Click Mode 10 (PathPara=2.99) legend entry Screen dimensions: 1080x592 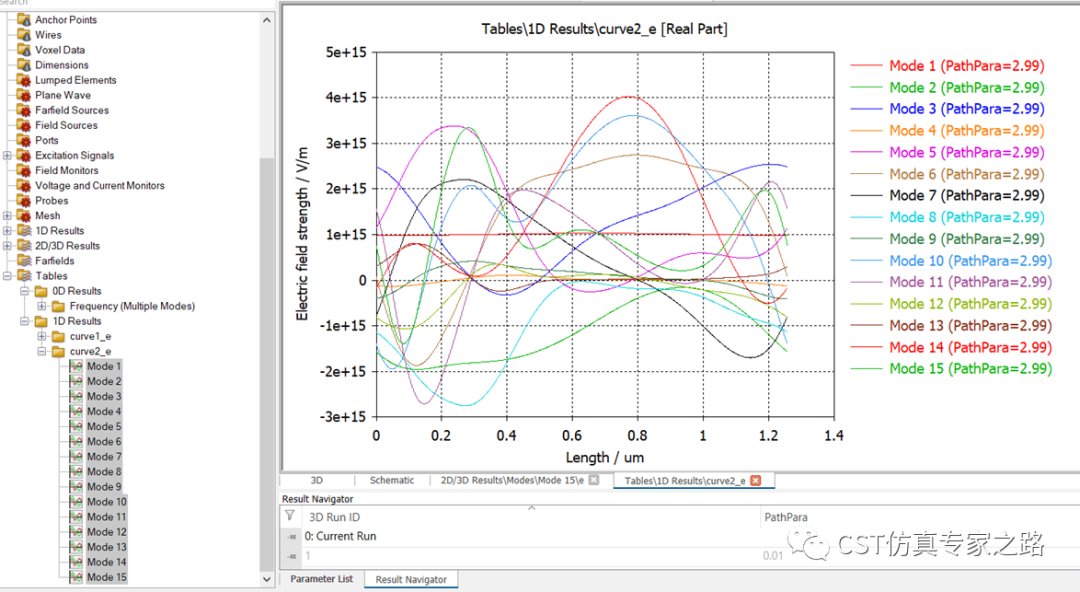[970, 261]
